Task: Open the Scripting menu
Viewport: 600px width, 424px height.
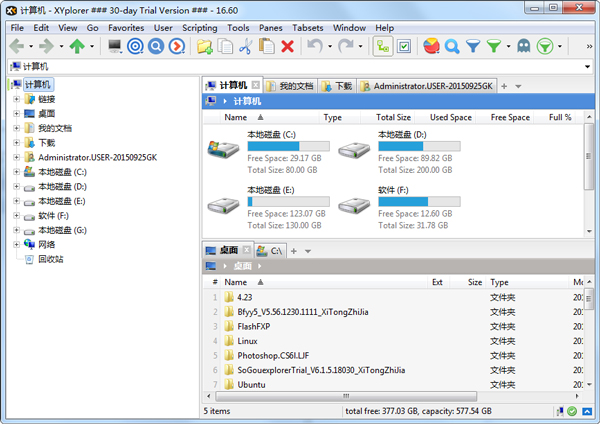Action: pyautogui.click(x=200, y=28)
